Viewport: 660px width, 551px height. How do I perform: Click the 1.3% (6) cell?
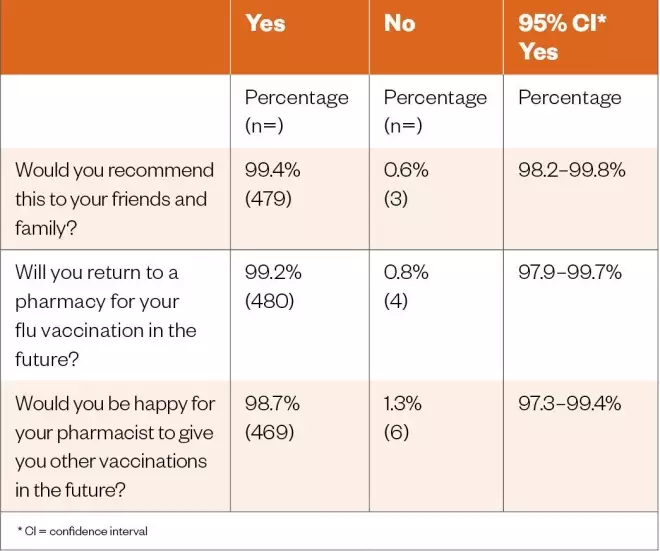tap(403, 418)
